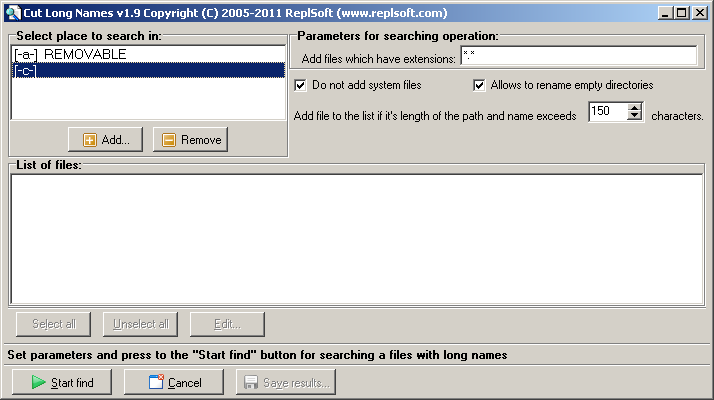Close the Cut Long Names window
This screenshot has width=714, height=400.
(700, 12)
